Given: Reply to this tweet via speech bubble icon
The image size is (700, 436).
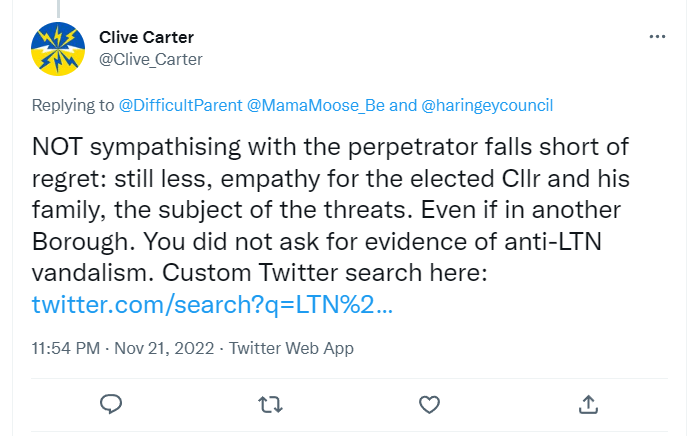Looking at the screenshot, I should [111, 404].
